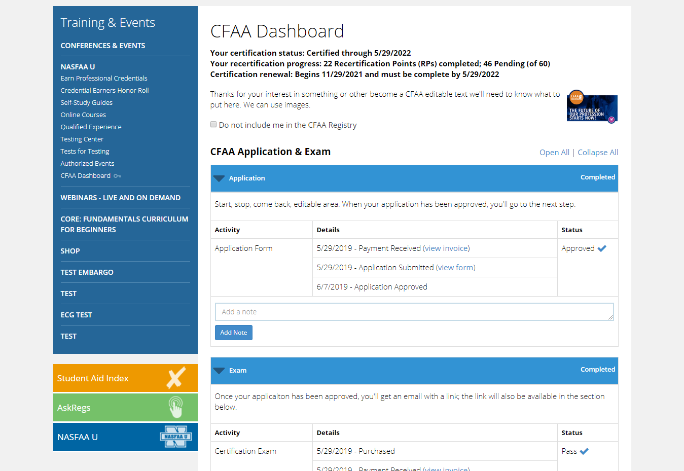Click the Application Form activity cell
This screenshot has width=684, height=471.
243,248
